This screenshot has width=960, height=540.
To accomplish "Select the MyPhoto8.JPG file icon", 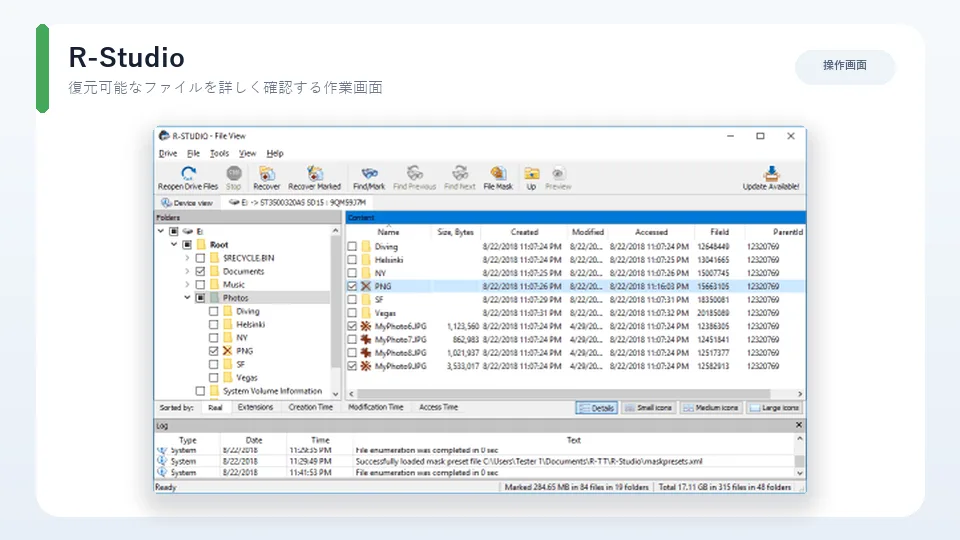I will point(366,353).
